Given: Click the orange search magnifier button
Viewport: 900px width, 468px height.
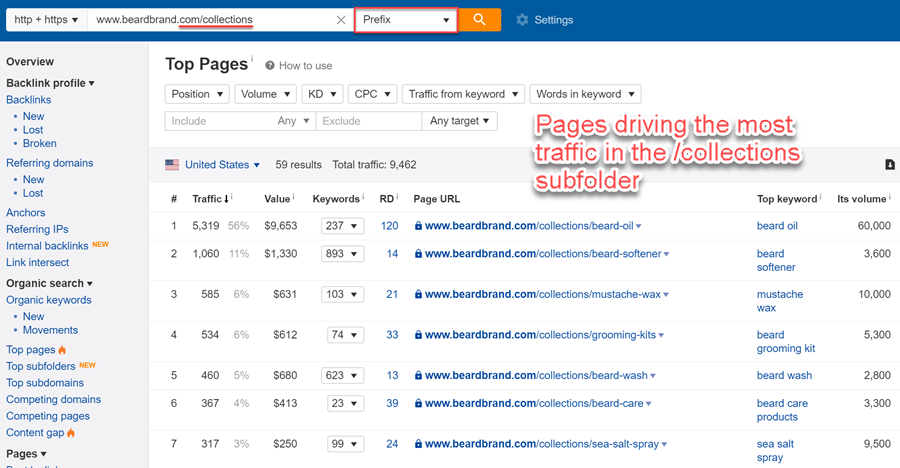Looking at the screenshot, I should 480,19.
